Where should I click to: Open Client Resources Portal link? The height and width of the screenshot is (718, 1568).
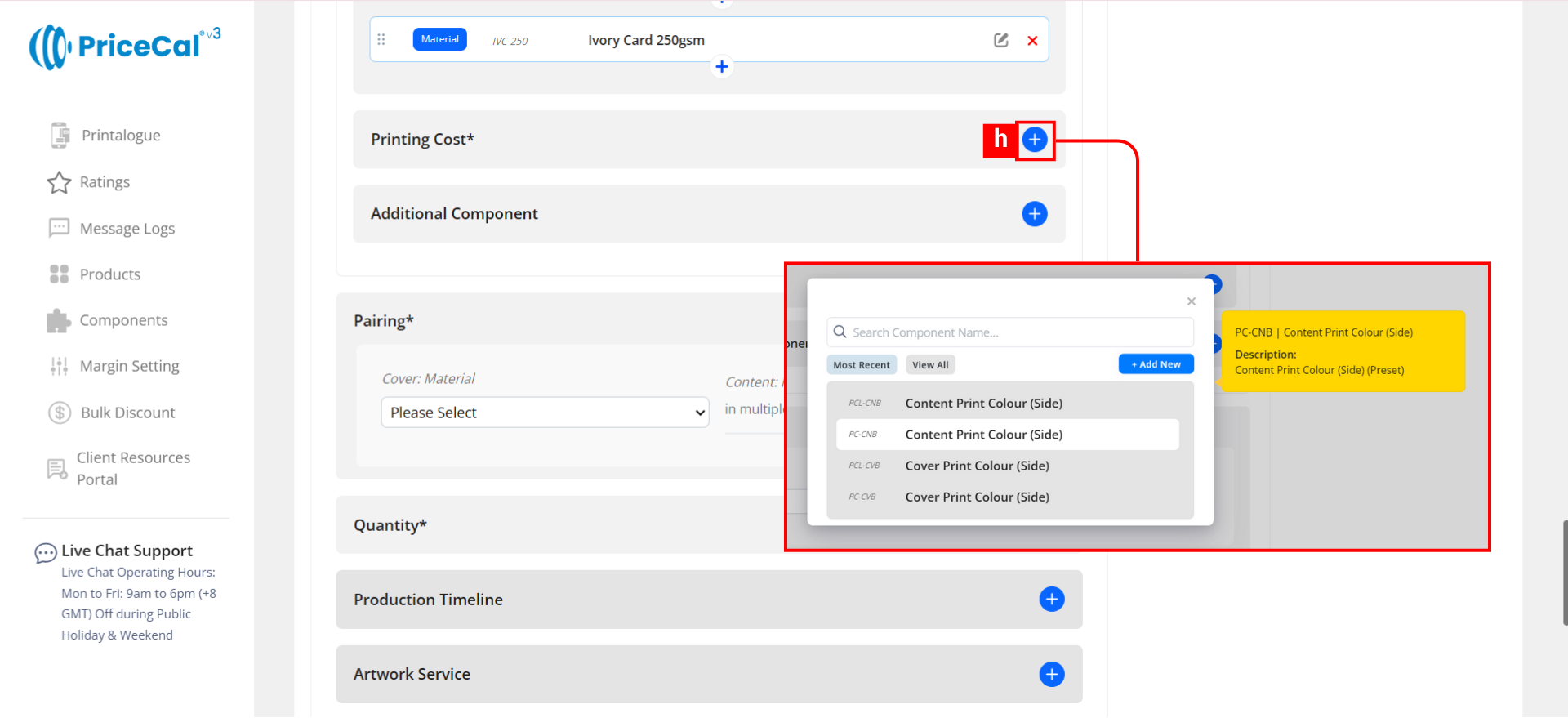click(133, 469)
